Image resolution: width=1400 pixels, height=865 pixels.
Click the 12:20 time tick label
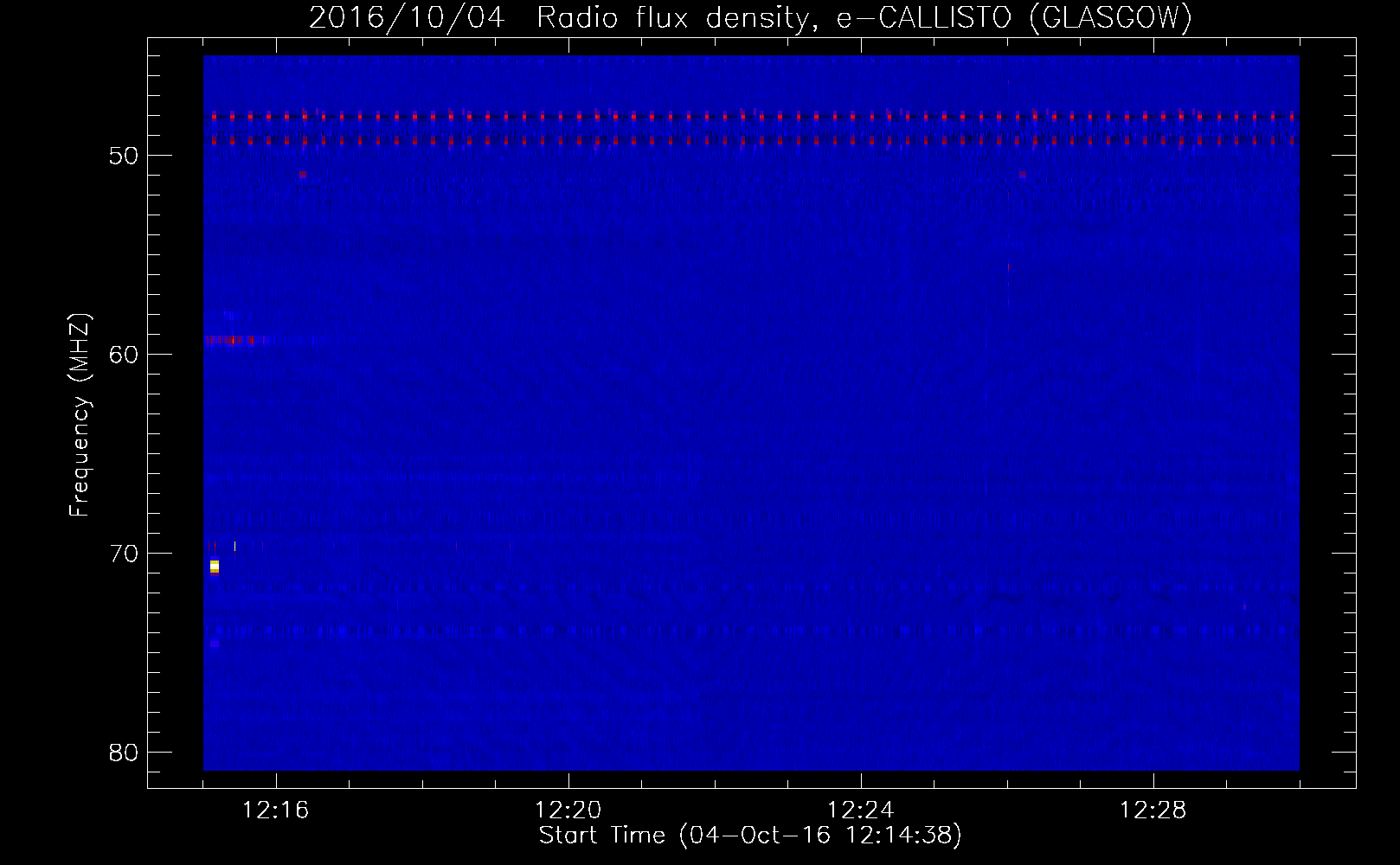point(568,810)
